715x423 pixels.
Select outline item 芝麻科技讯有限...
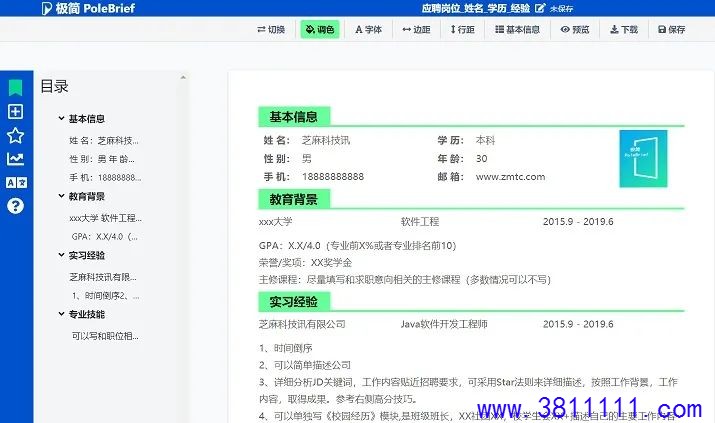tap(103, 277)
